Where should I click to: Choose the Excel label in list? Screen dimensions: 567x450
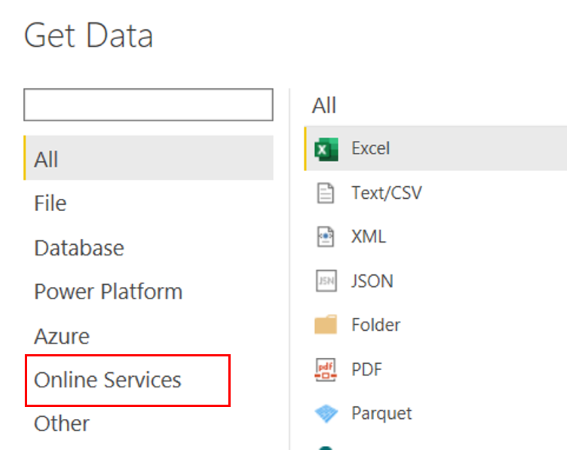(x=371, y=148)
